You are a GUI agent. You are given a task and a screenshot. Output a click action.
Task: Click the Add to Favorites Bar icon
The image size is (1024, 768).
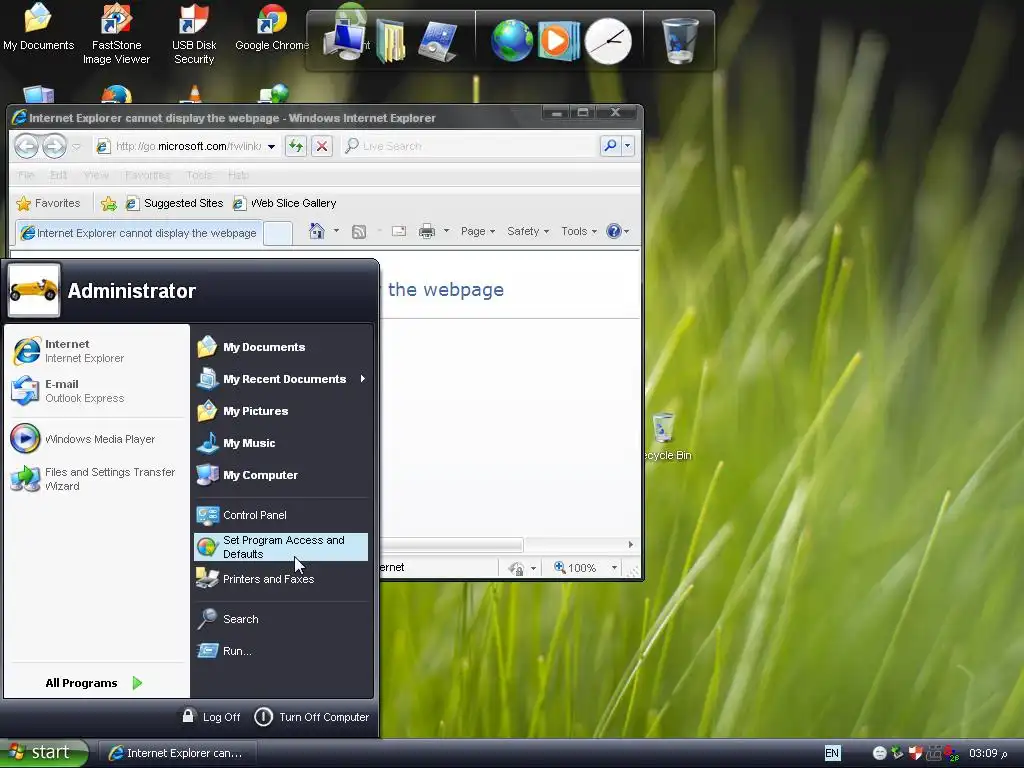click(108, 204)
